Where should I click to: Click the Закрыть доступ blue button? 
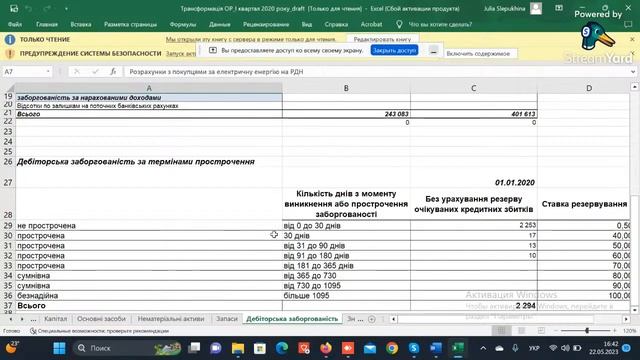click(394, 50)
